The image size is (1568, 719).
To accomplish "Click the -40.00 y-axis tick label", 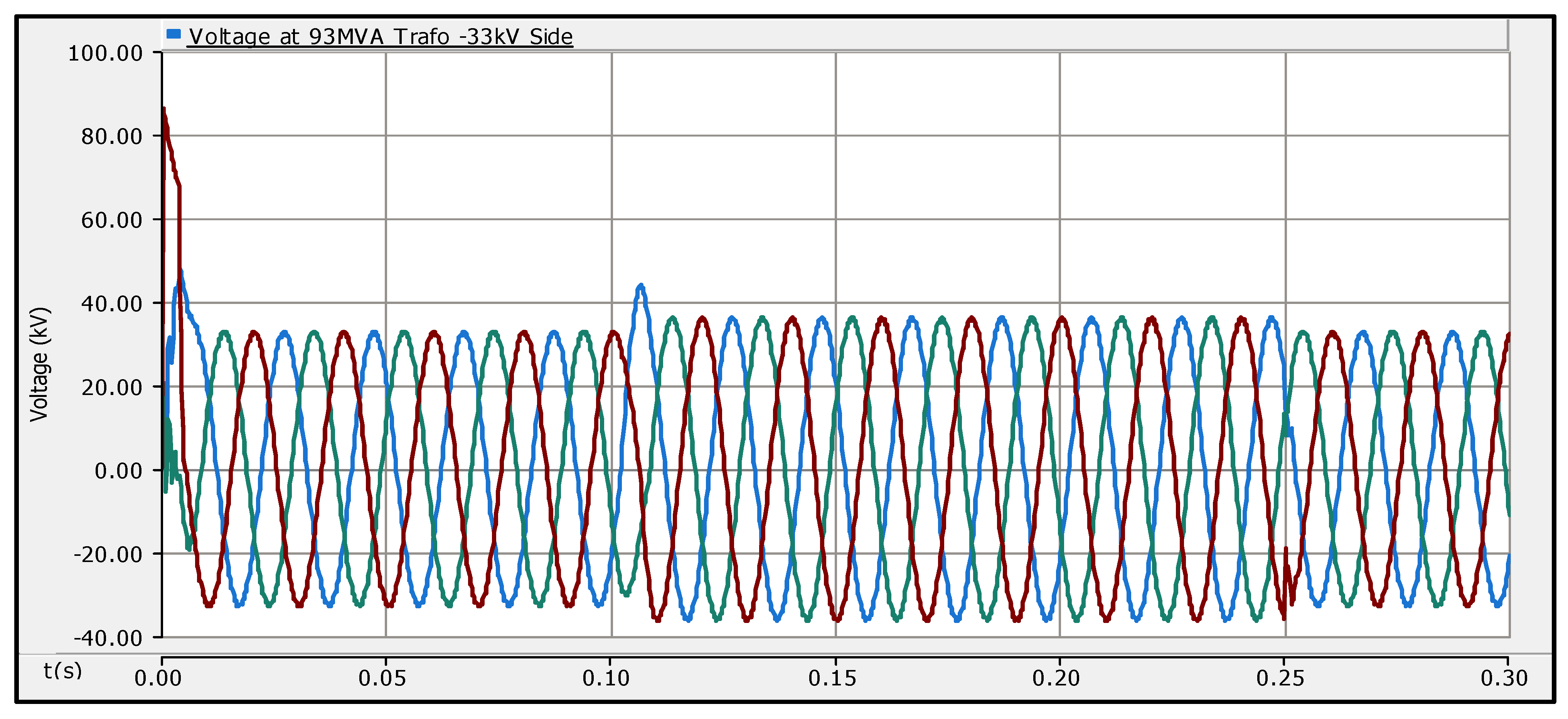I will click(108, 638).
